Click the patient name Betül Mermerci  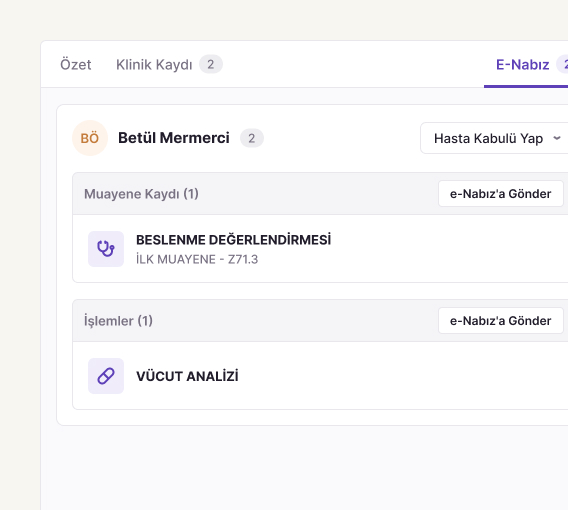(174, 138)
